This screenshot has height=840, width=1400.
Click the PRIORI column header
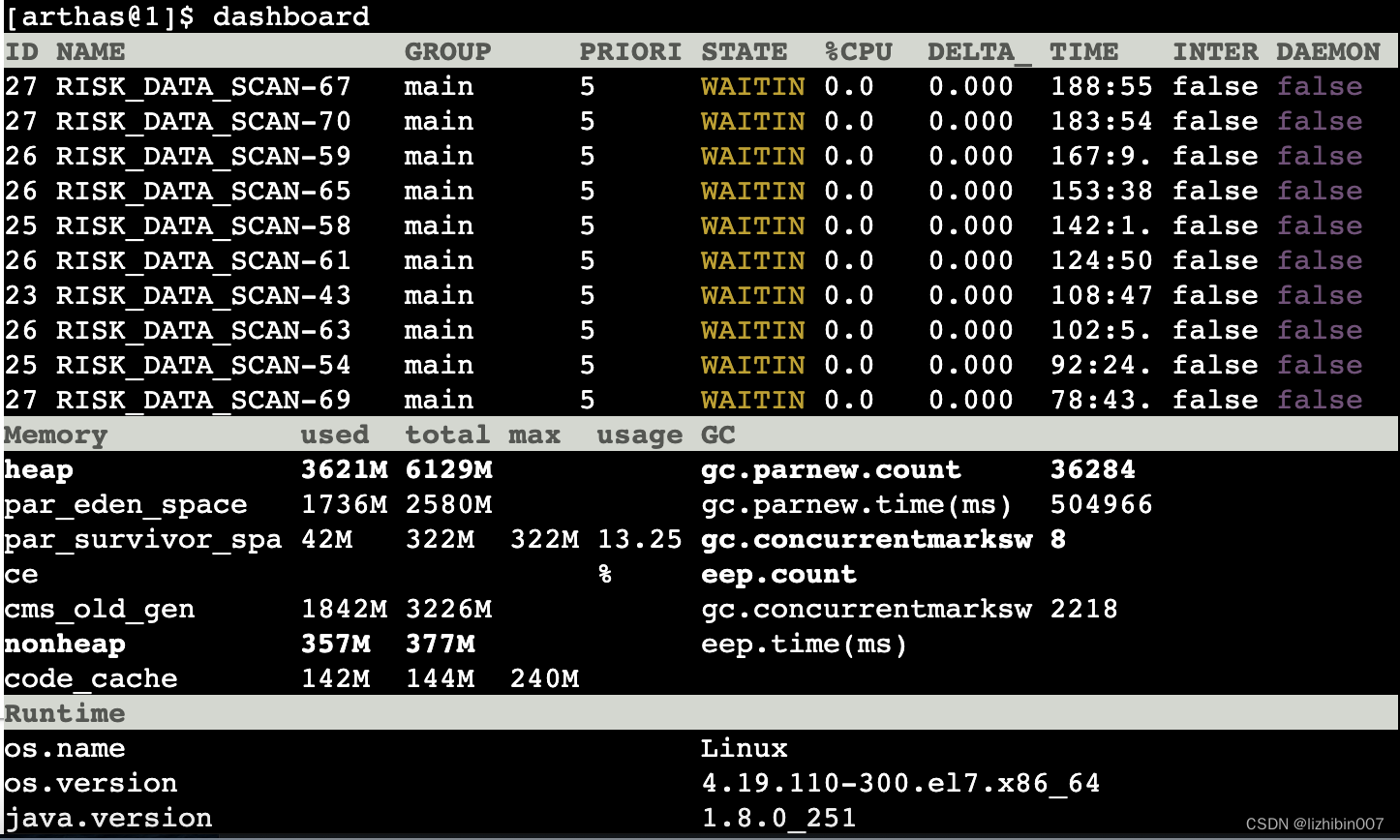(630, 51)
